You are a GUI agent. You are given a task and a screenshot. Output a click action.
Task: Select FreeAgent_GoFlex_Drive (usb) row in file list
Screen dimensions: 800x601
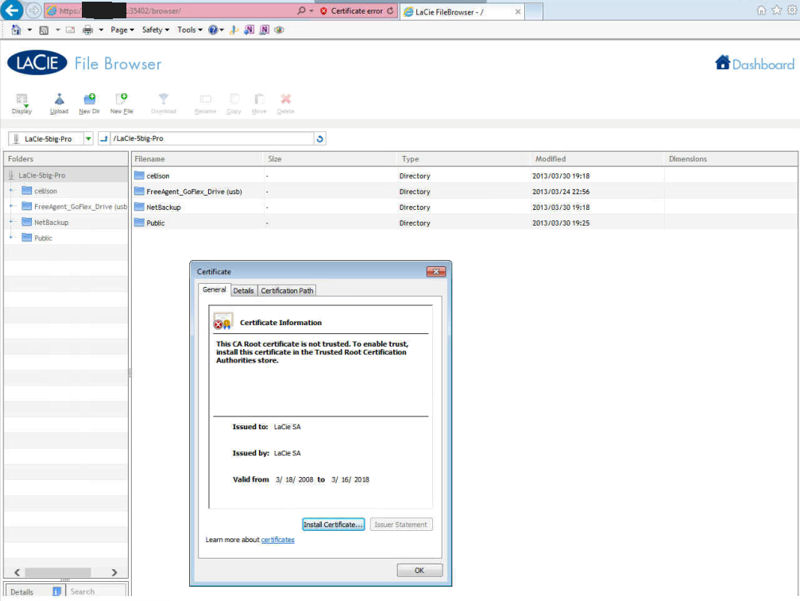pyautogui.click(x=464, y=191)
